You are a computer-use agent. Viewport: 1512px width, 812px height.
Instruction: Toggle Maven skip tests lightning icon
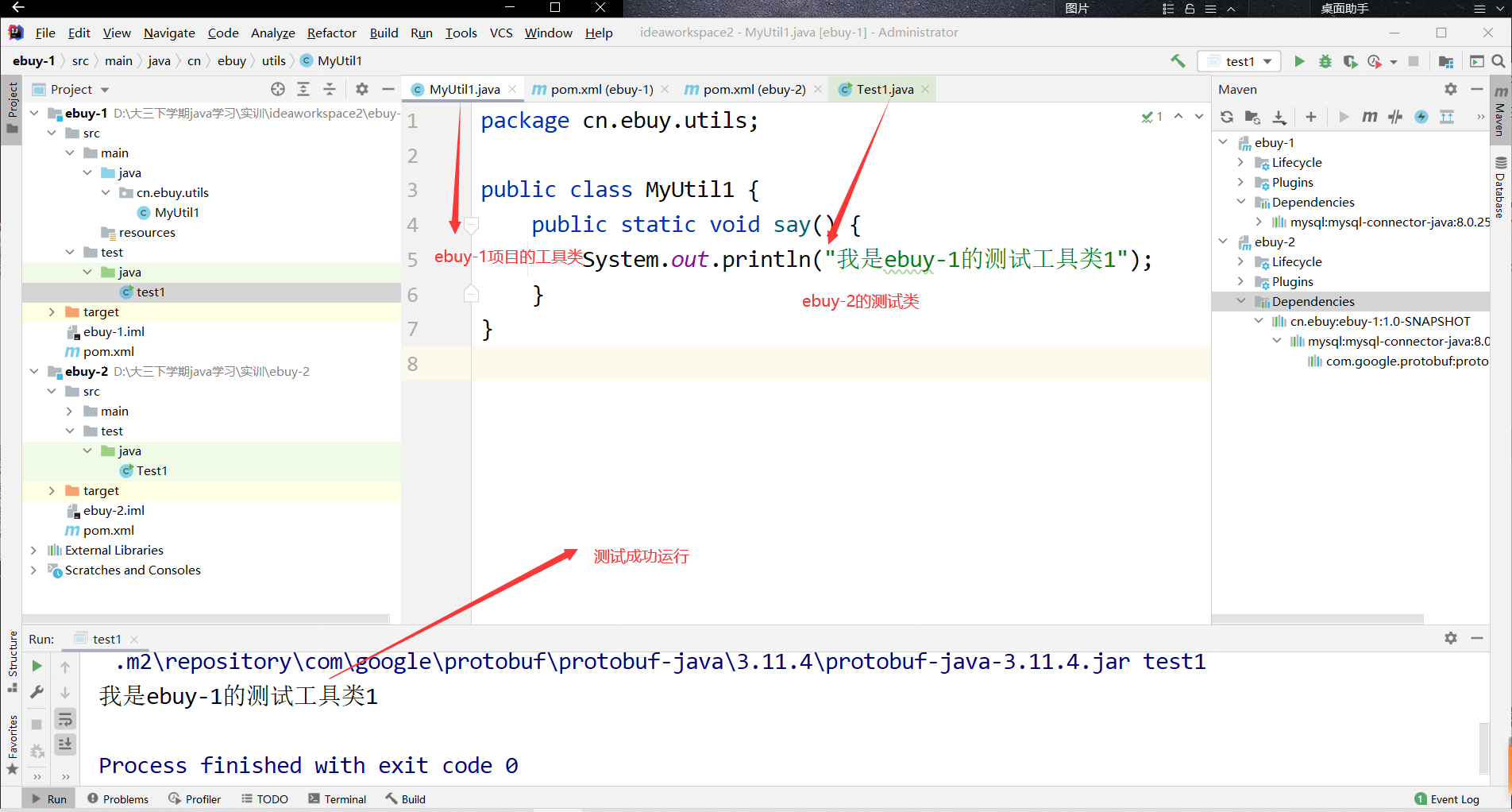(x=1421, y=117)
